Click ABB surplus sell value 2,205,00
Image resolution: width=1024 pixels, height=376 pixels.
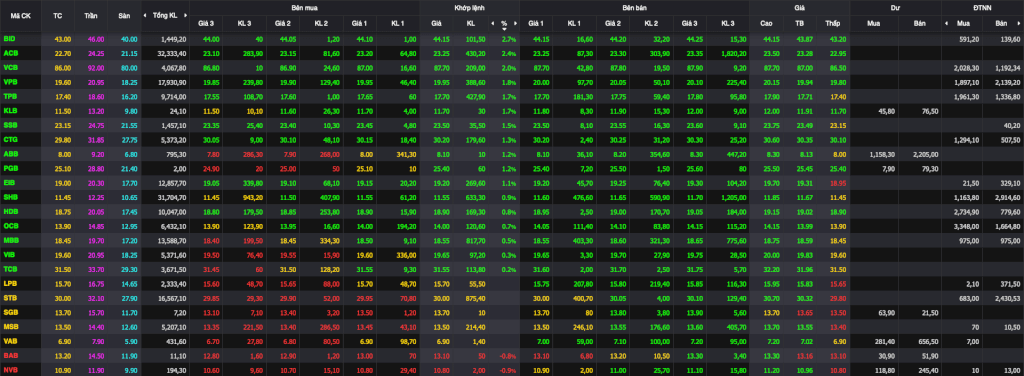[924, 154]
